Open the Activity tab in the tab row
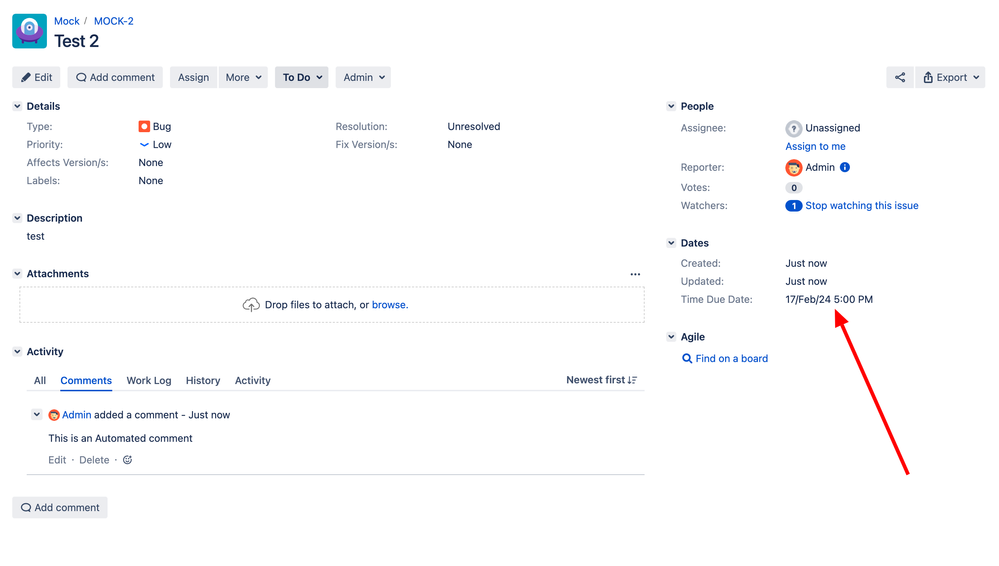 [252, 381]
